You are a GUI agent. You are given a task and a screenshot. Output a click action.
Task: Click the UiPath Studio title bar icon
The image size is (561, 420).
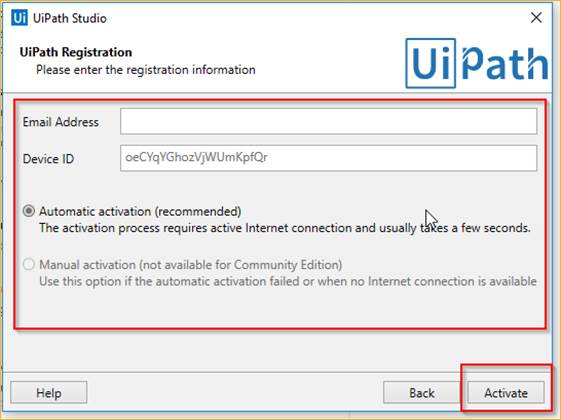[19, 18]
